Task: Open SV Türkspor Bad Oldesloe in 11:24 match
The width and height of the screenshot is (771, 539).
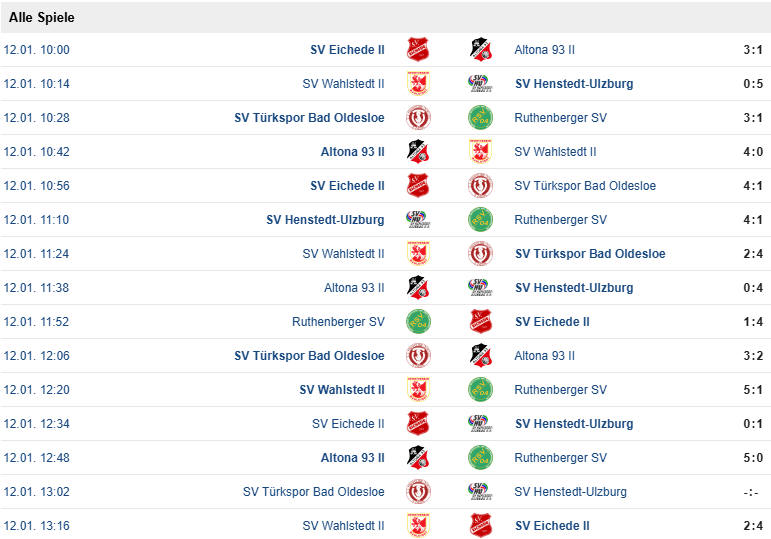Action: tap(590, 254)
